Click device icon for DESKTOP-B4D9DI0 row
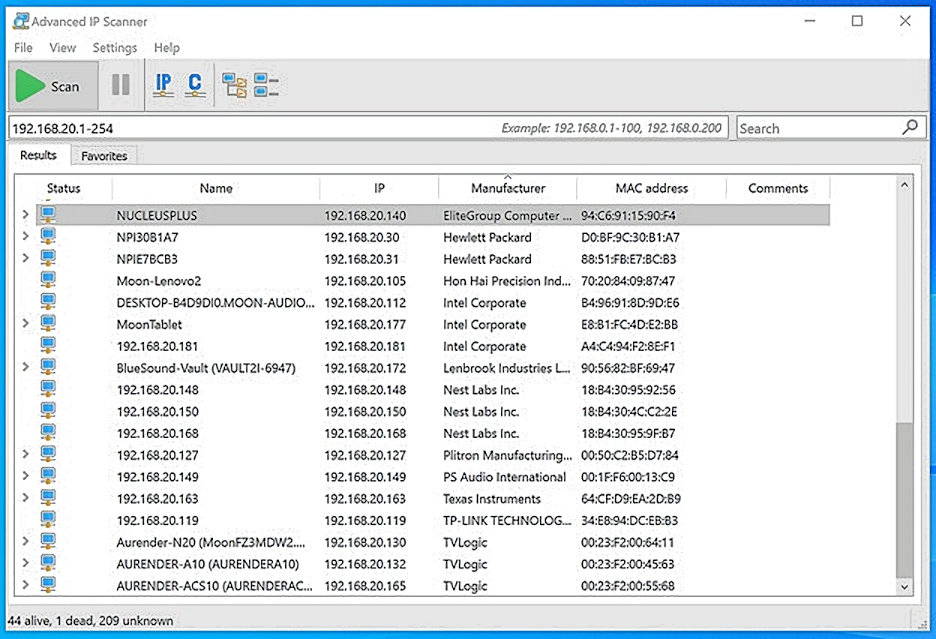This screenshot has height=639, width=936. (x=48, y=302)
